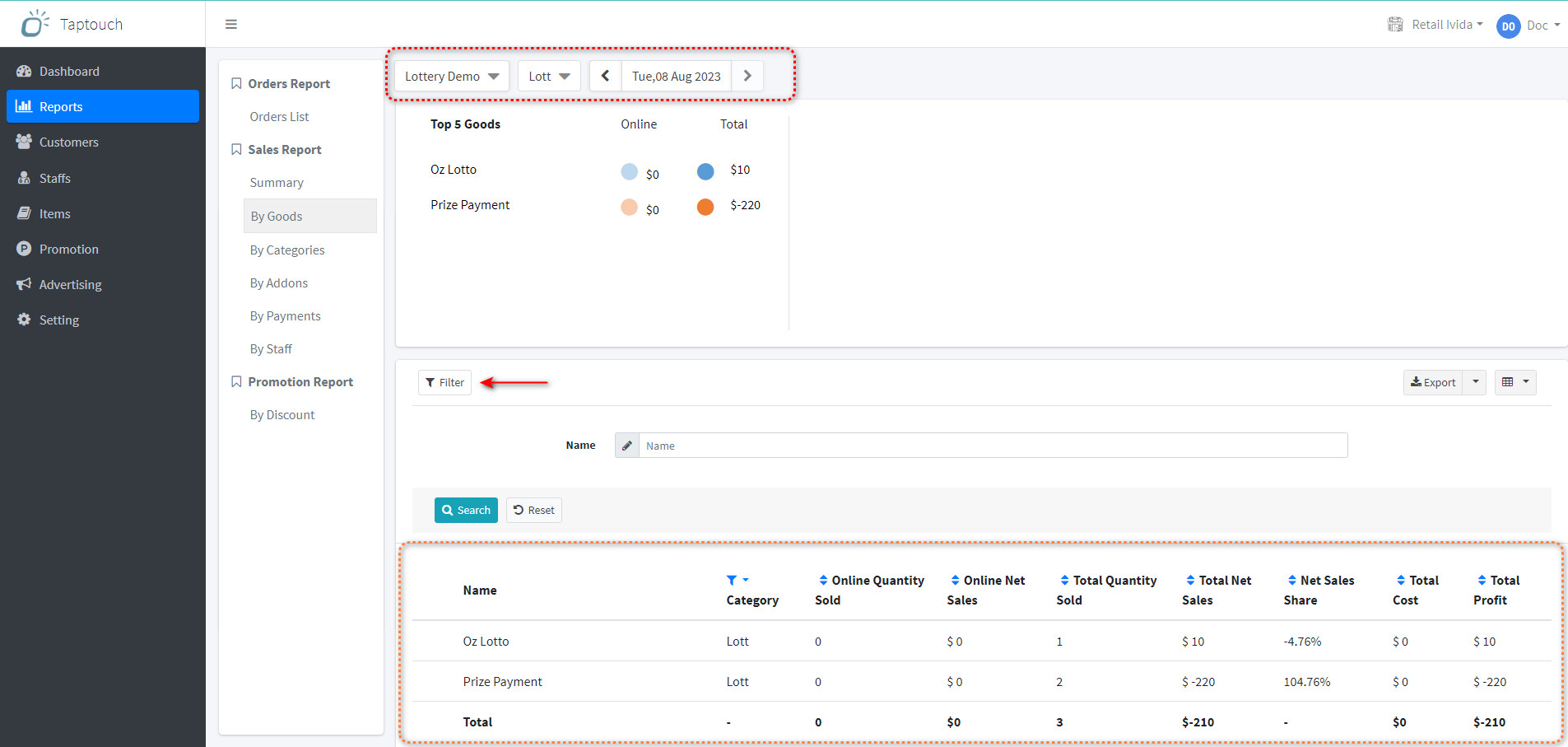Go to Customers section
This screenshot has width=1568, height=747.
tap(103, 142)
